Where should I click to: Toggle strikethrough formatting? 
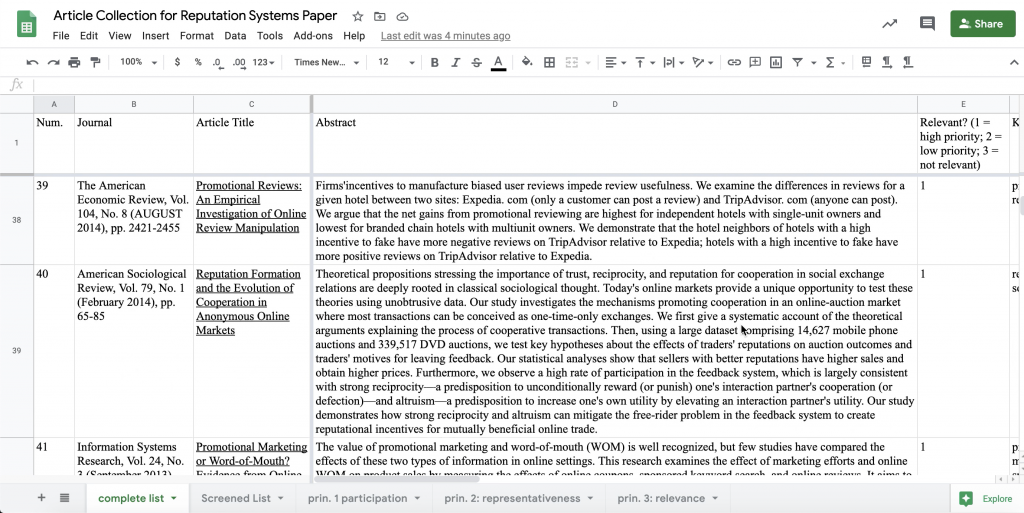(x=476, y=62)
